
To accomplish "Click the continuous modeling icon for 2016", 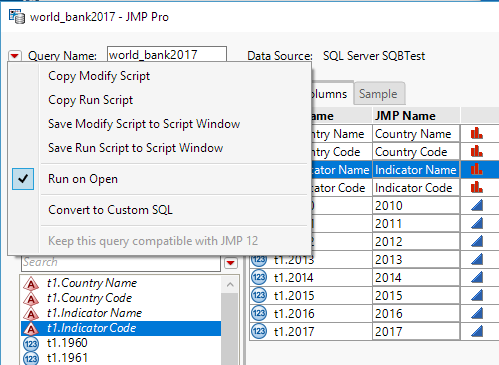I will pos(477,313).
